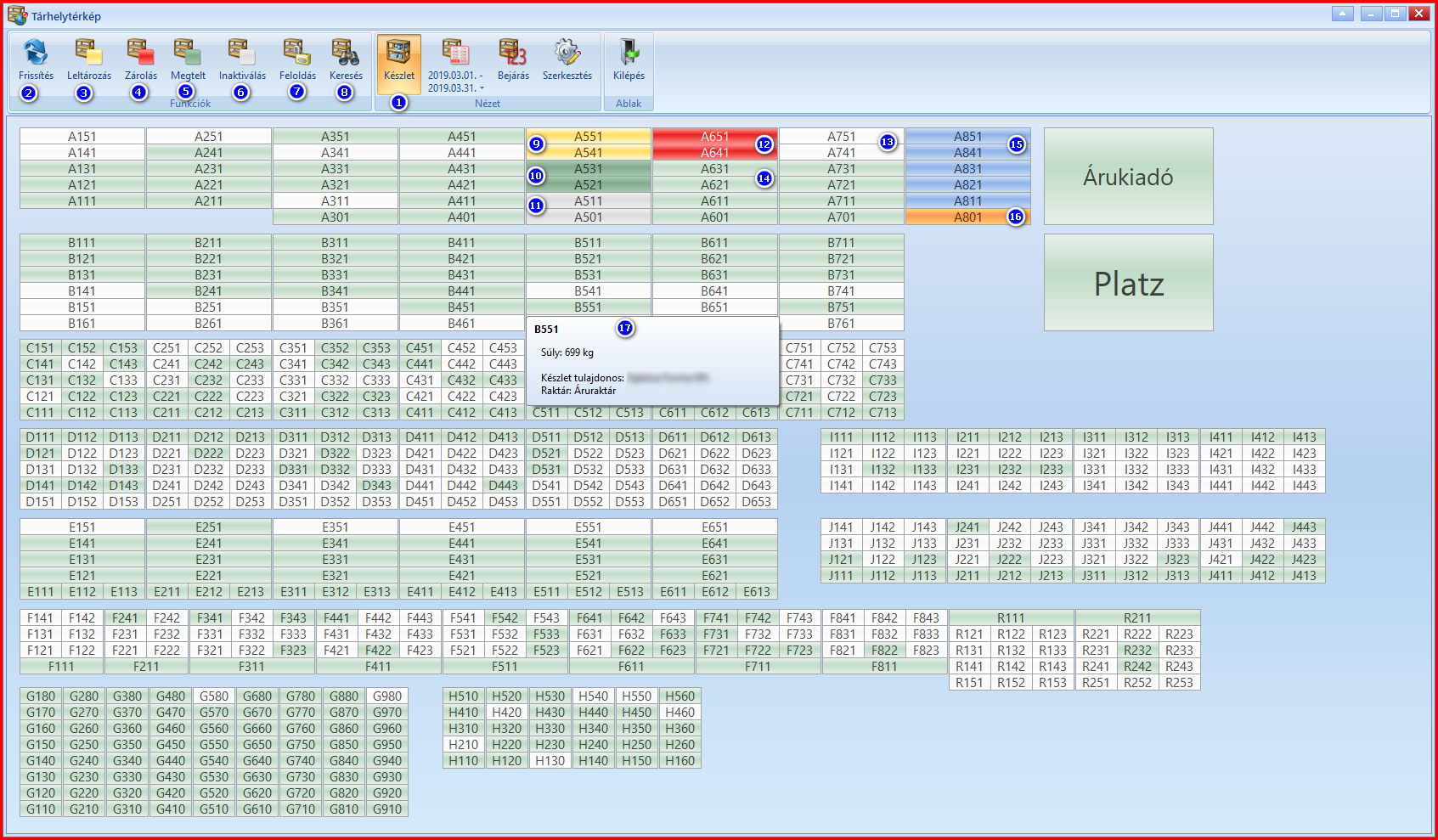Viewport: 1438px width, 840px height.
Task: Select grey storage cell A511
Action: coord(588,201)
